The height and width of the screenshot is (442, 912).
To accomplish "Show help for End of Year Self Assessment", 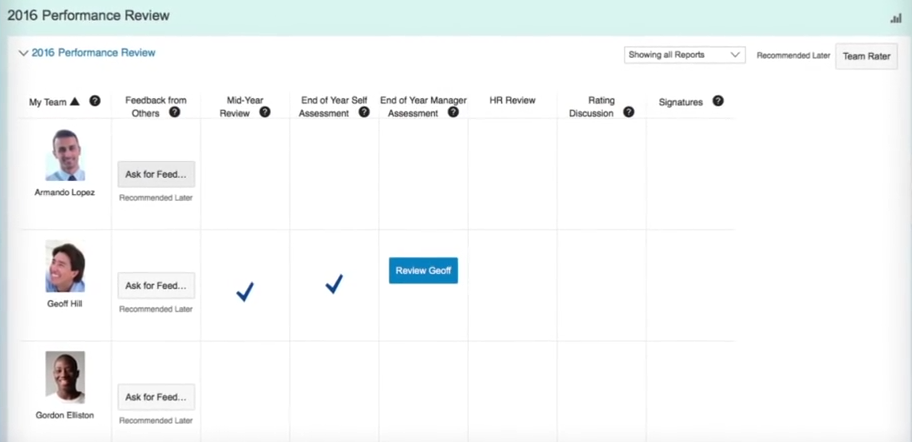I will coord(364,113).
